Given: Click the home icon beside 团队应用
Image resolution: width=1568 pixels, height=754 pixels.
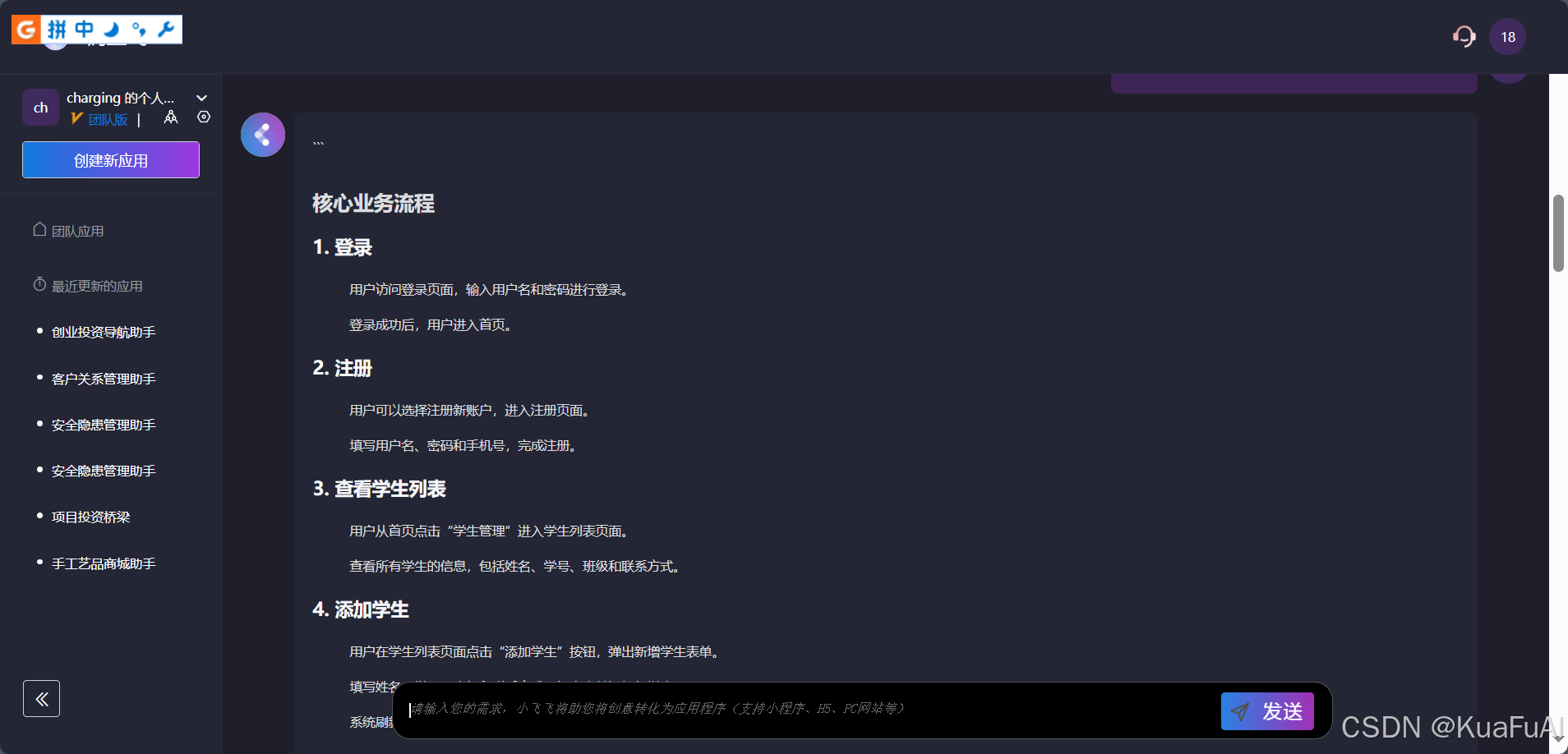Looking at the screenshot, I should pyautogui.click(x=39, y=229).
